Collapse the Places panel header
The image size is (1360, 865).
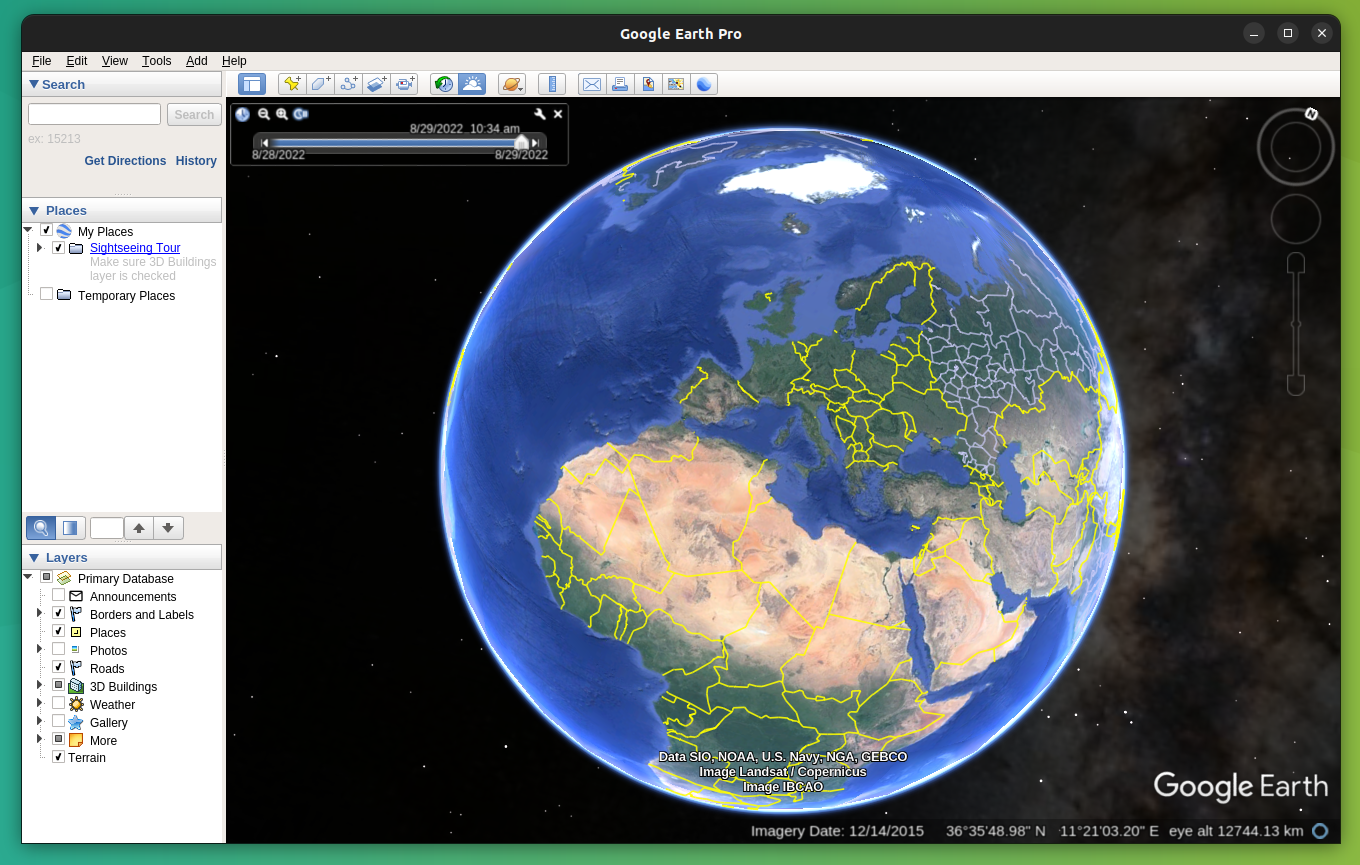pos(122,210)
